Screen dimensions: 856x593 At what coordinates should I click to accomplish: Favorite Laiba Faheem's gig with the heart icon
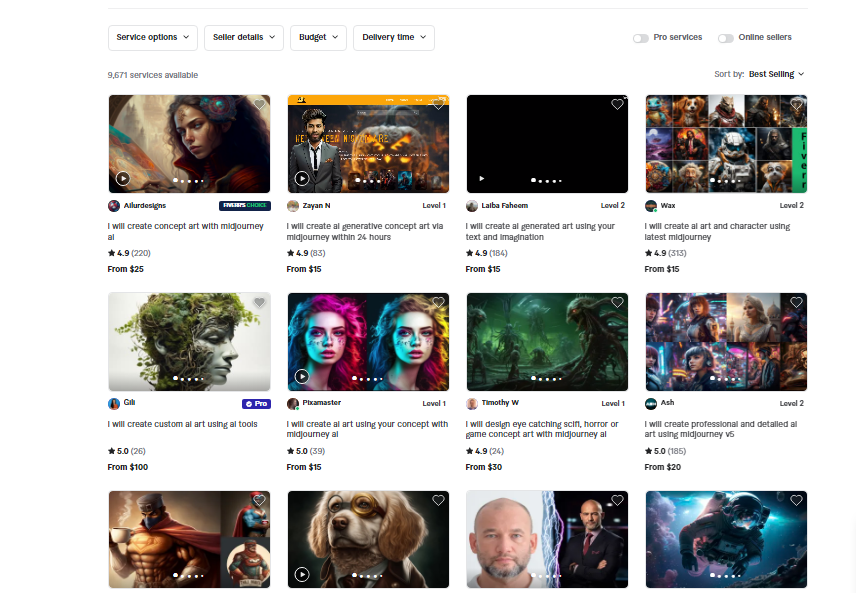pyautogui.click(x=617, y=104)
